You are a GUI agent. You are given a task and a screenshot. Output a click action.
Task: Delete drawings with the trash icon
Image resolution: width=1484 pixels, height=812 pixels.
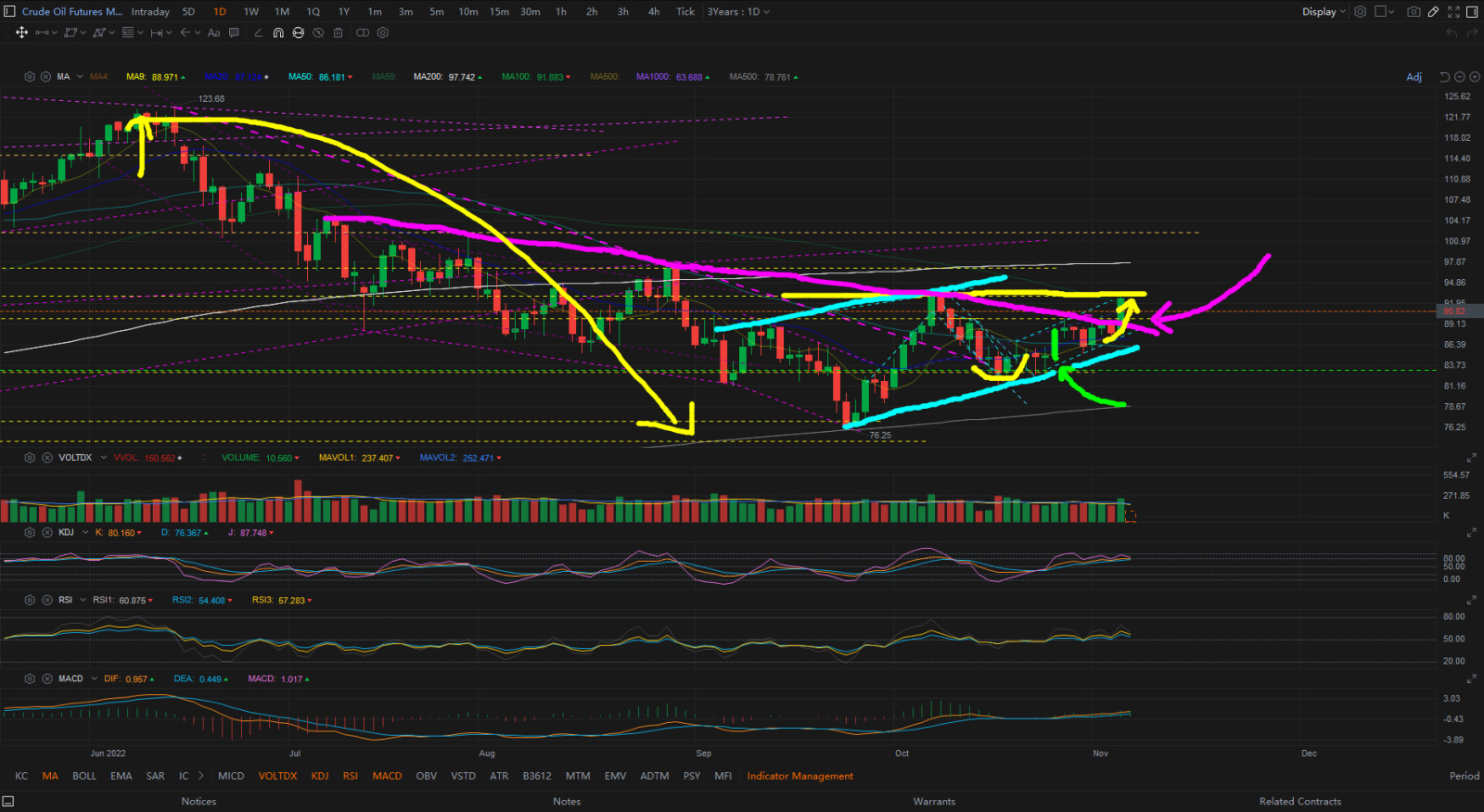tap(338, 32)
